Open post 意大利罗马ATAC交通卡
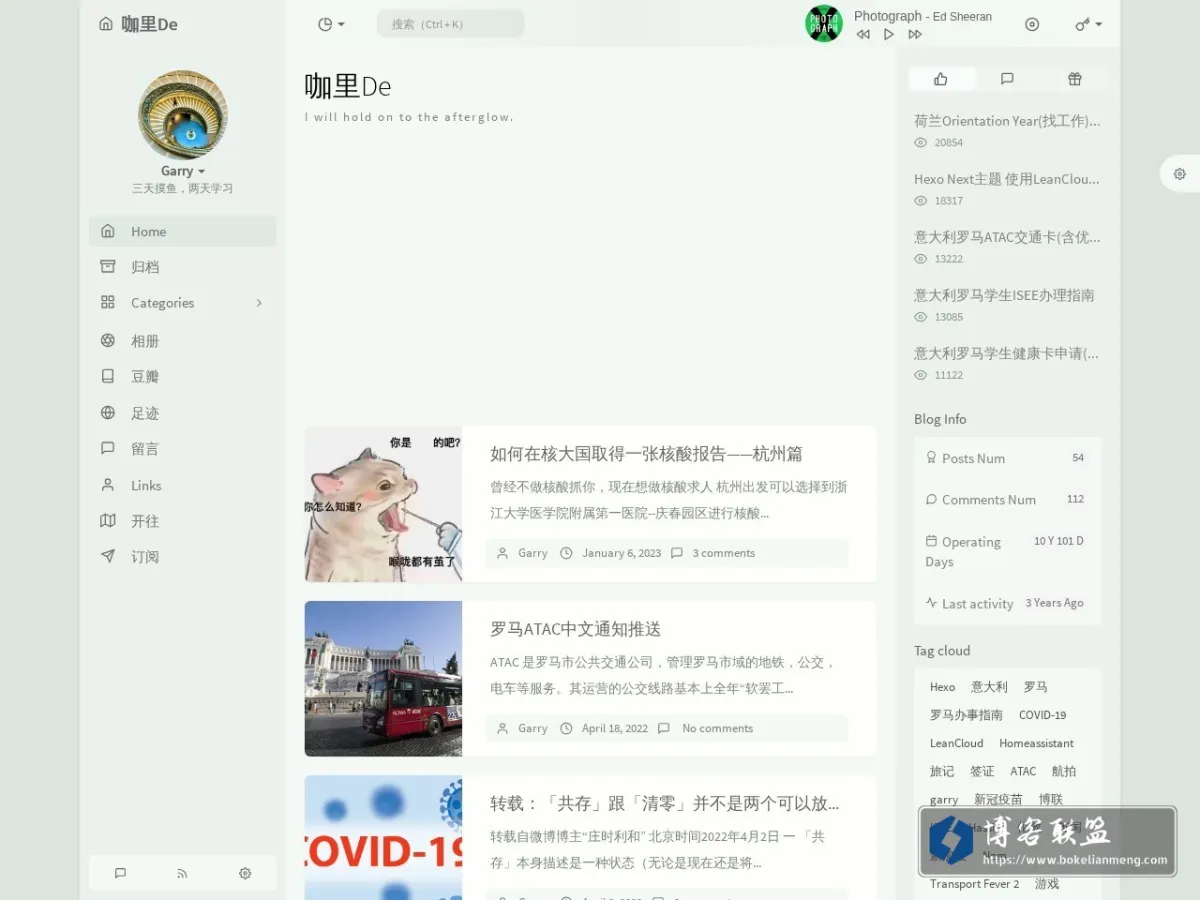Image resolution: width=1200 pixels, height=900 pixels. click(x=1007, y=237)
